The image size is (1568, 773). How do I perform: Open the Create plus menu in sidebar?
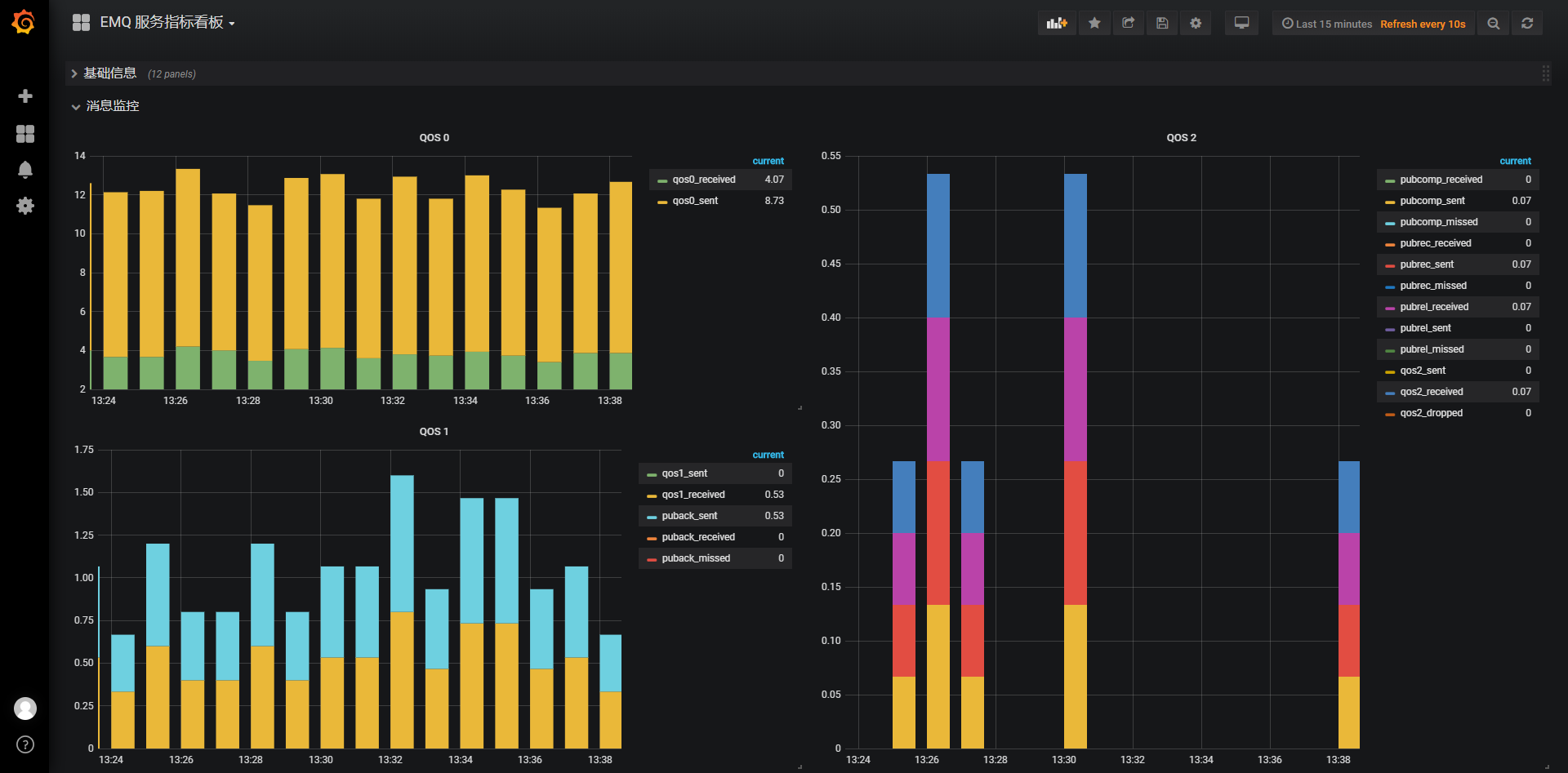[x=25, y=96]
